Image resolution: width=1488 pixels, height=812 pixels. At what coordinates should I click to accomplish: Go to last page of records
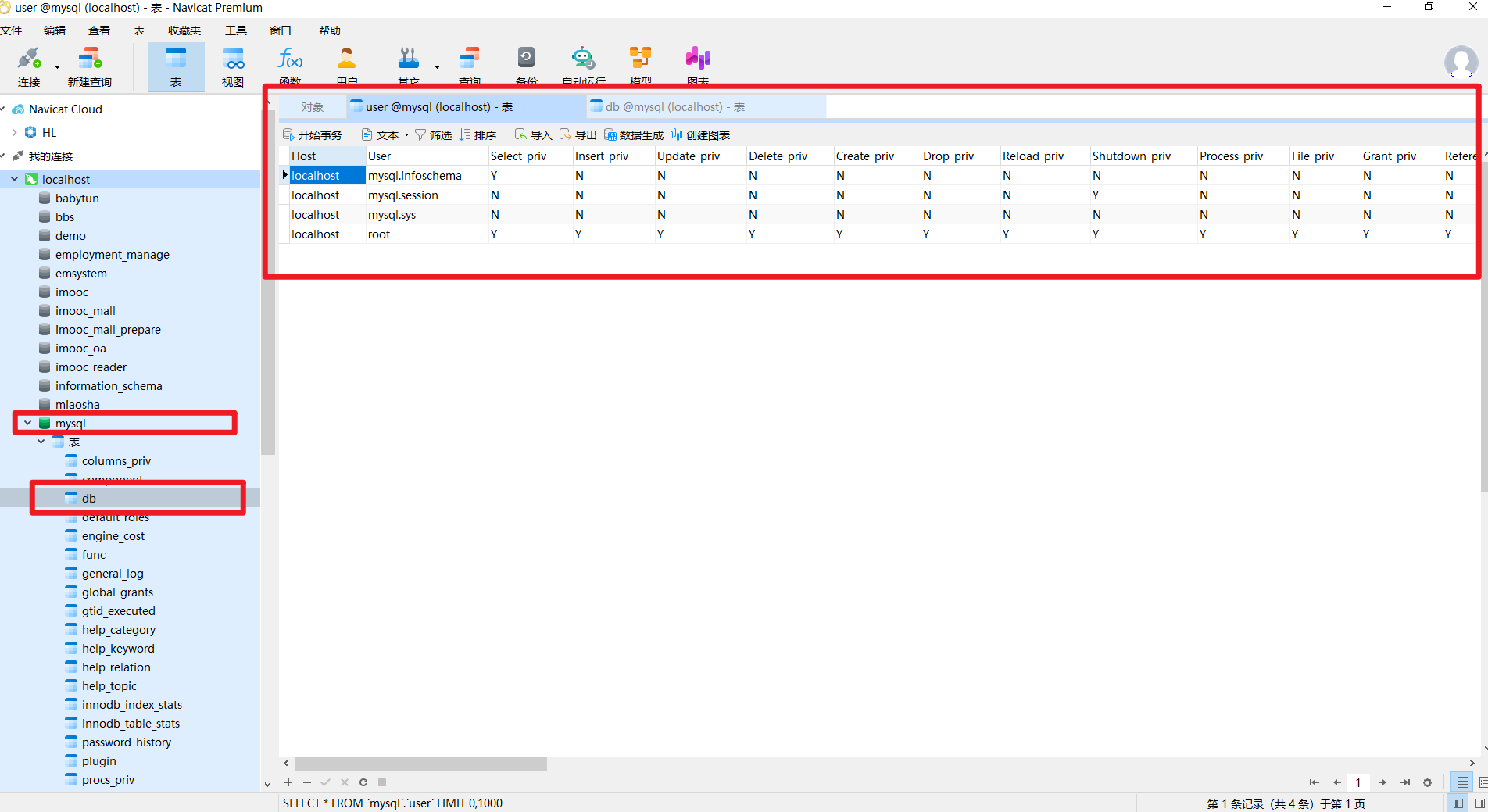[x=1405, y=782]
